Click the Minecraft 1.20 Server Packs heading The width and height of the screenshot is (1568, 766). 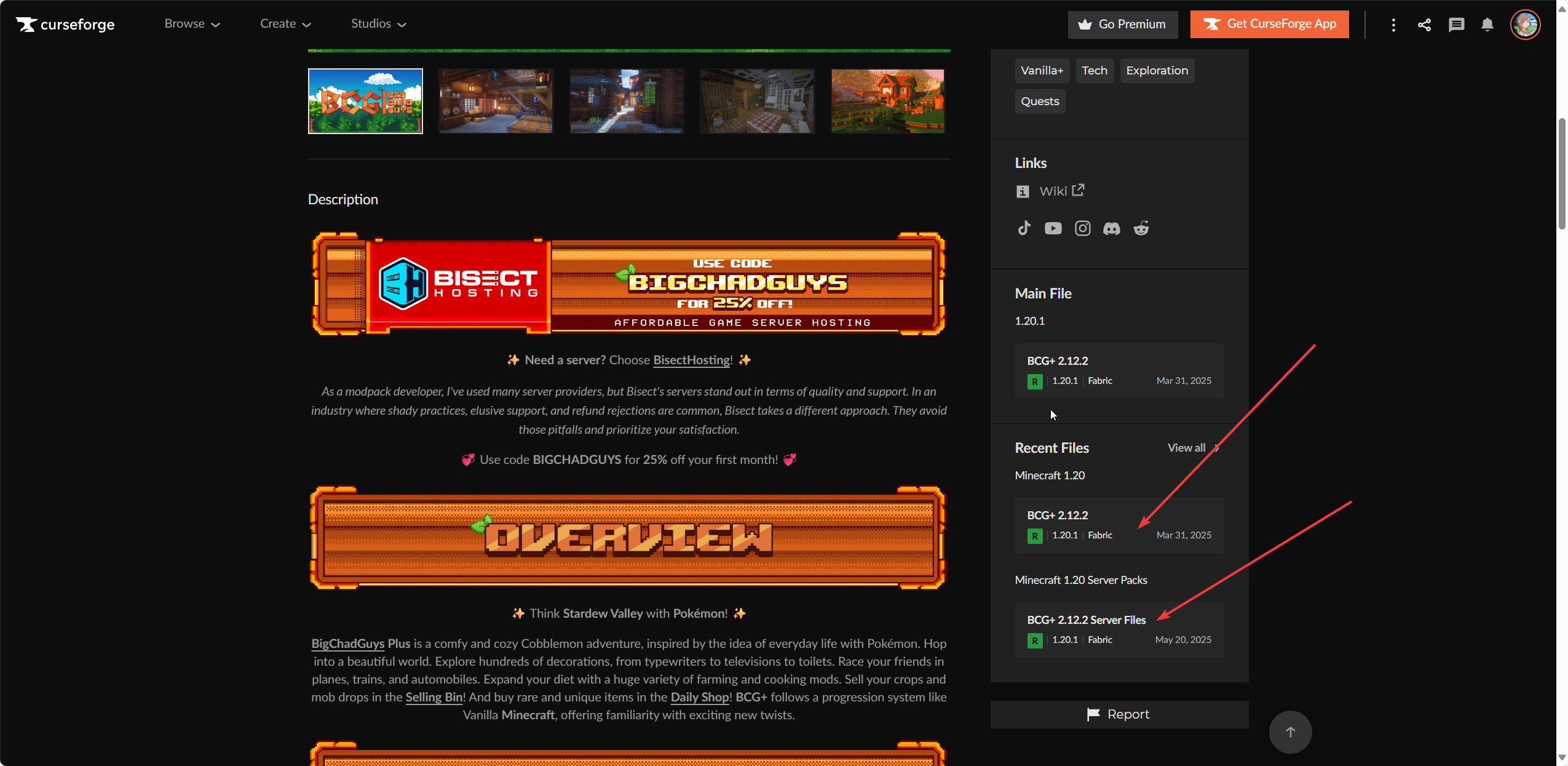(x=1081, y=580)
